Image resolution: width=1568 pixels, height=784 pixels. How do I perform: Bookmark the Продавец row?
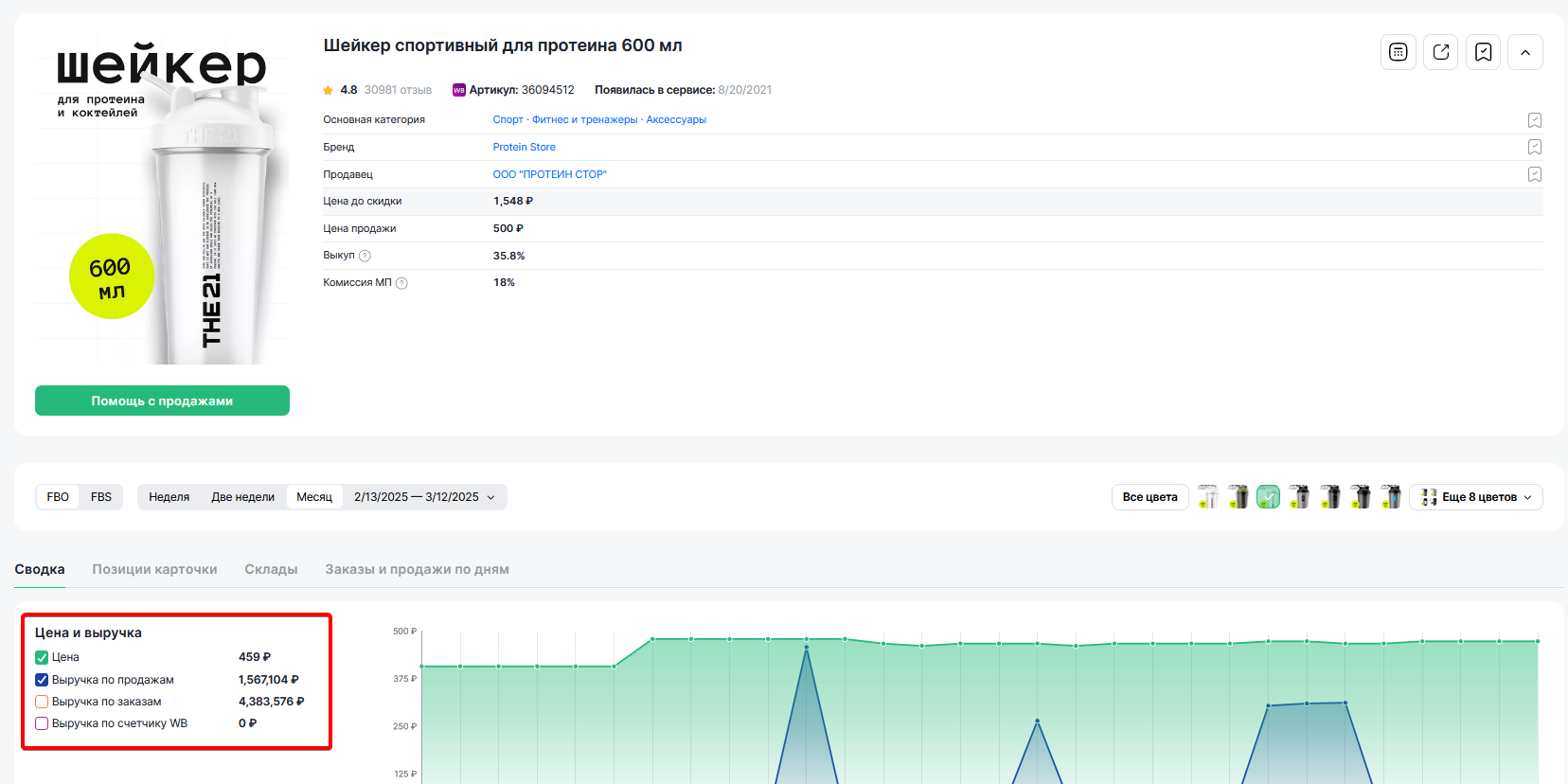1535,174
